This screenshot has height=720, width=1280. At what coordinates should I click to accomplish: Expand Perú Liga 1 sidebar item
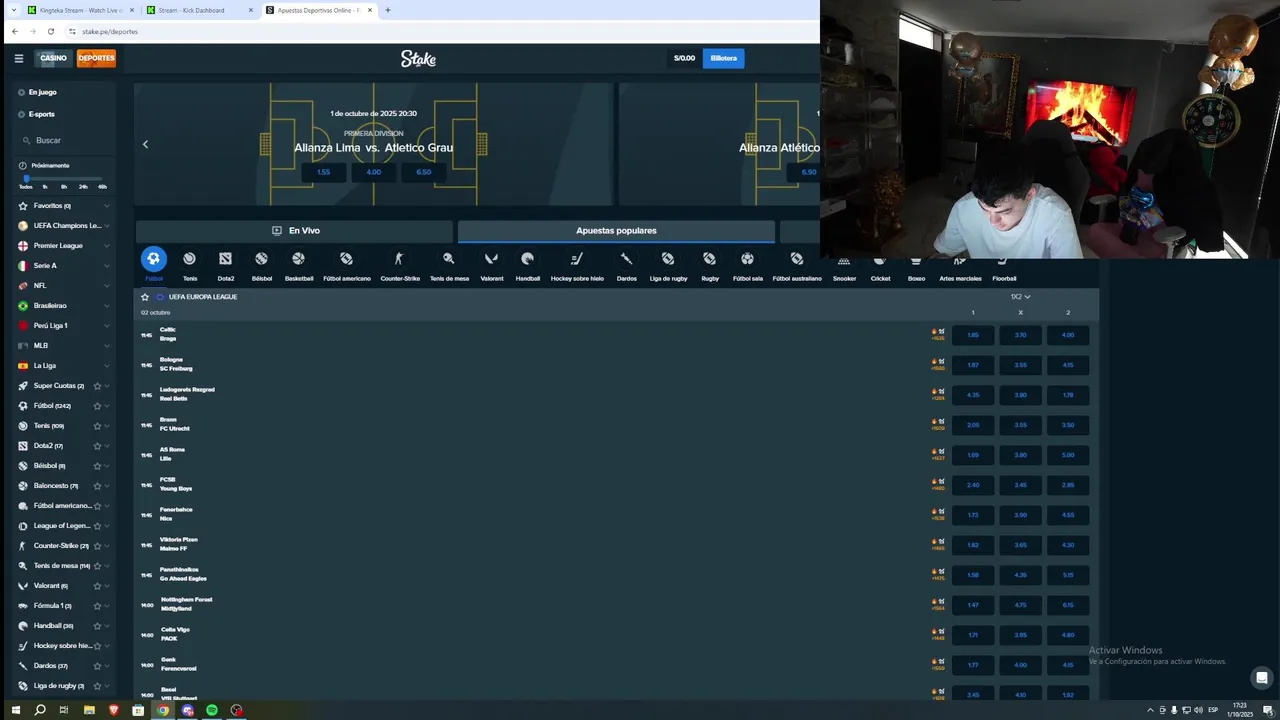point(107,326)
